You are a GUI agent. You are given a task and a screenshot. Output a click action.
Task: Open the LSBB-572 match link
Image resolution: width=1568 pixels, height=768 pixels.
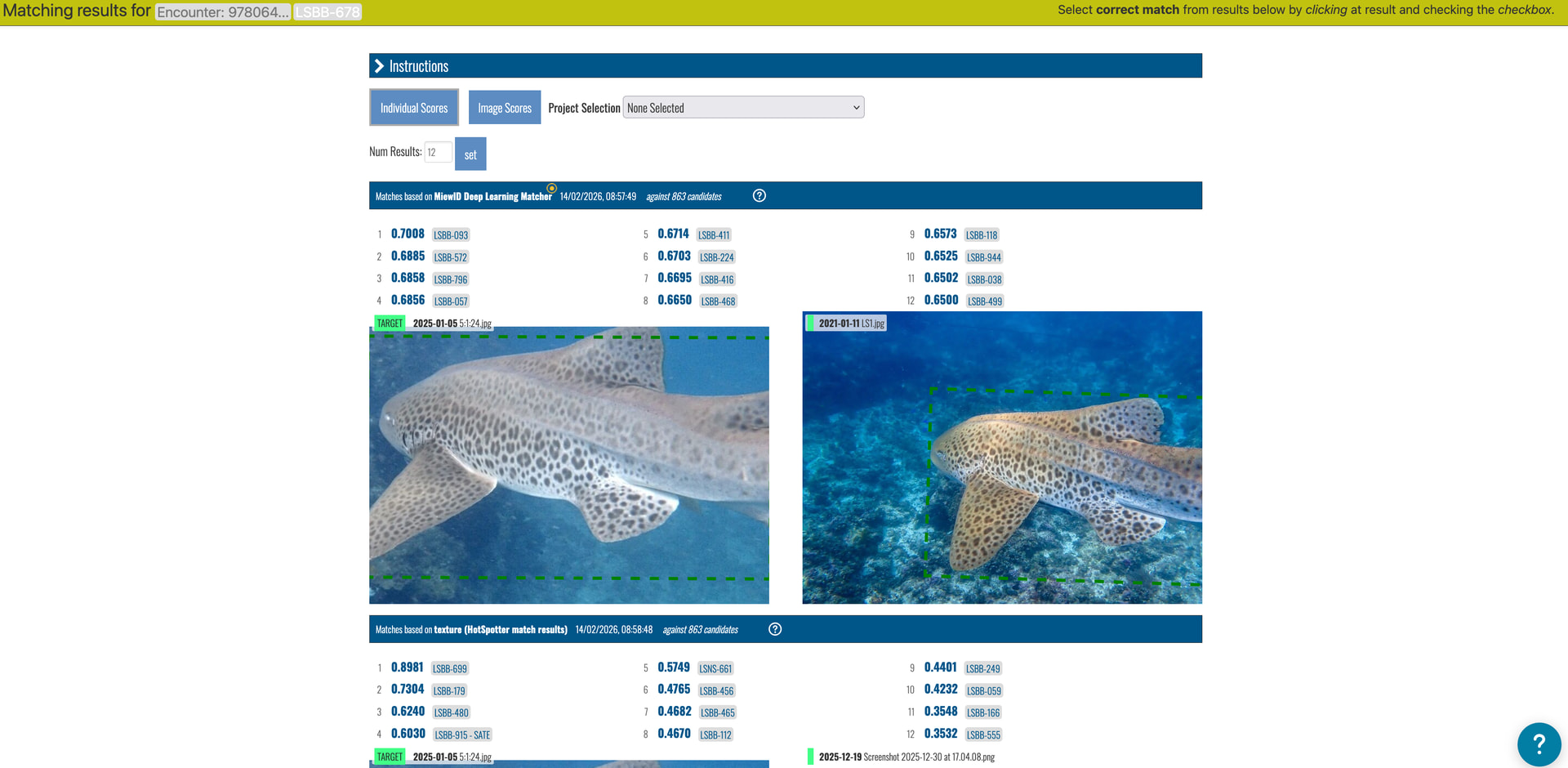tap(451, 257)
